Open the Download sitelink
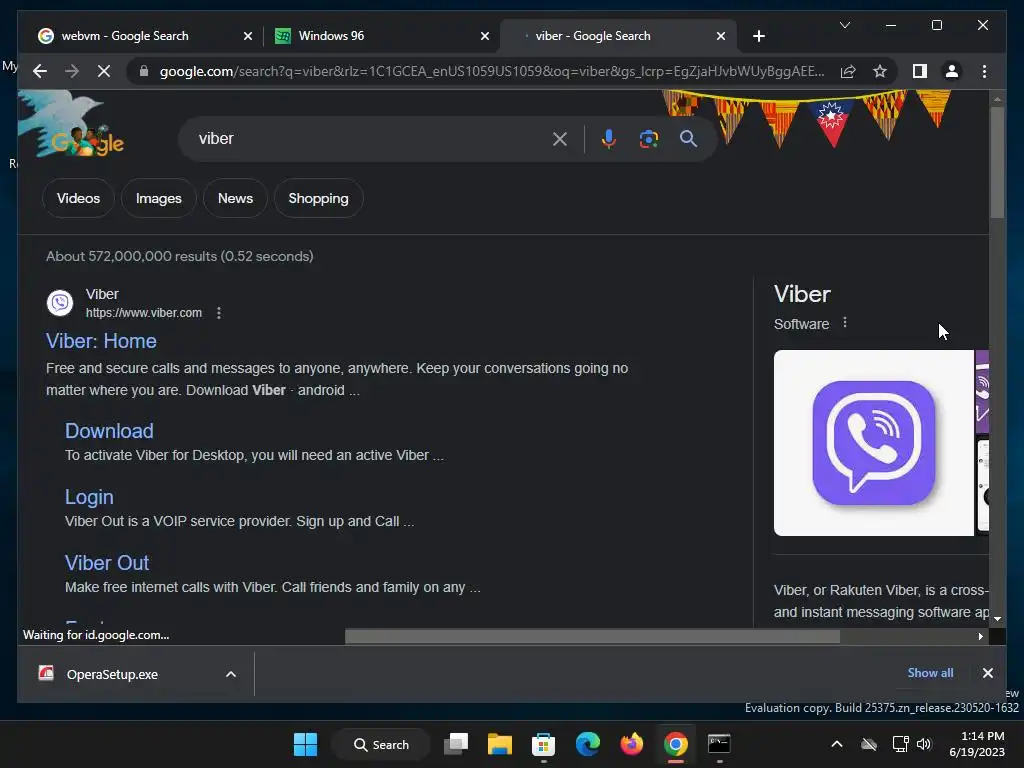Screen dimensions: 1024x768 click(x=109, y=431)
